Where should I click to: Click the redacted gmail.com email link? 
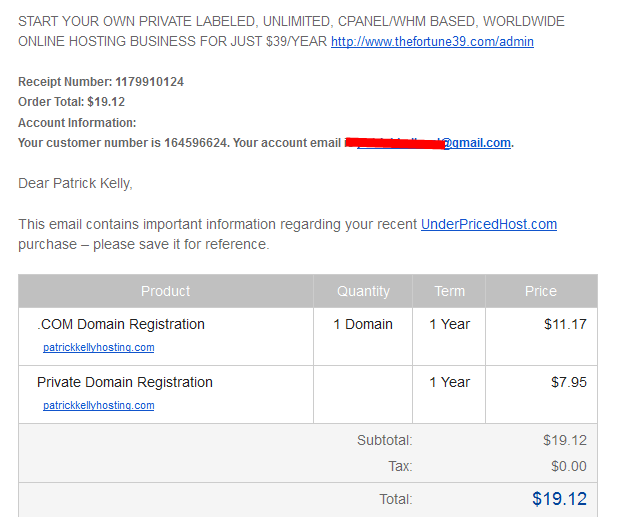coord(434,143)
